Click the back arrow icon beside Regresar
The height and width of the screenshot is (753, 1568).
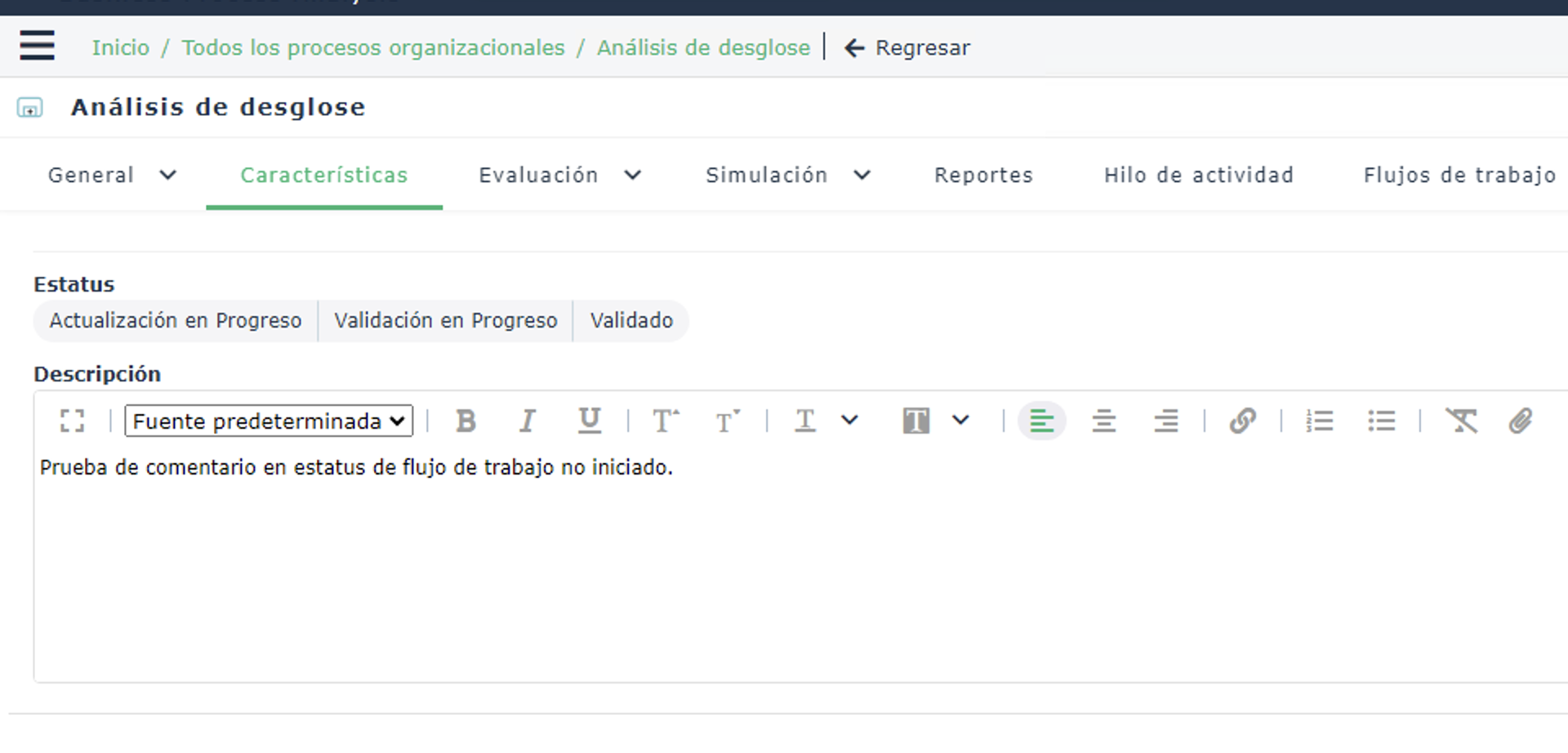[x=854, y=48]
